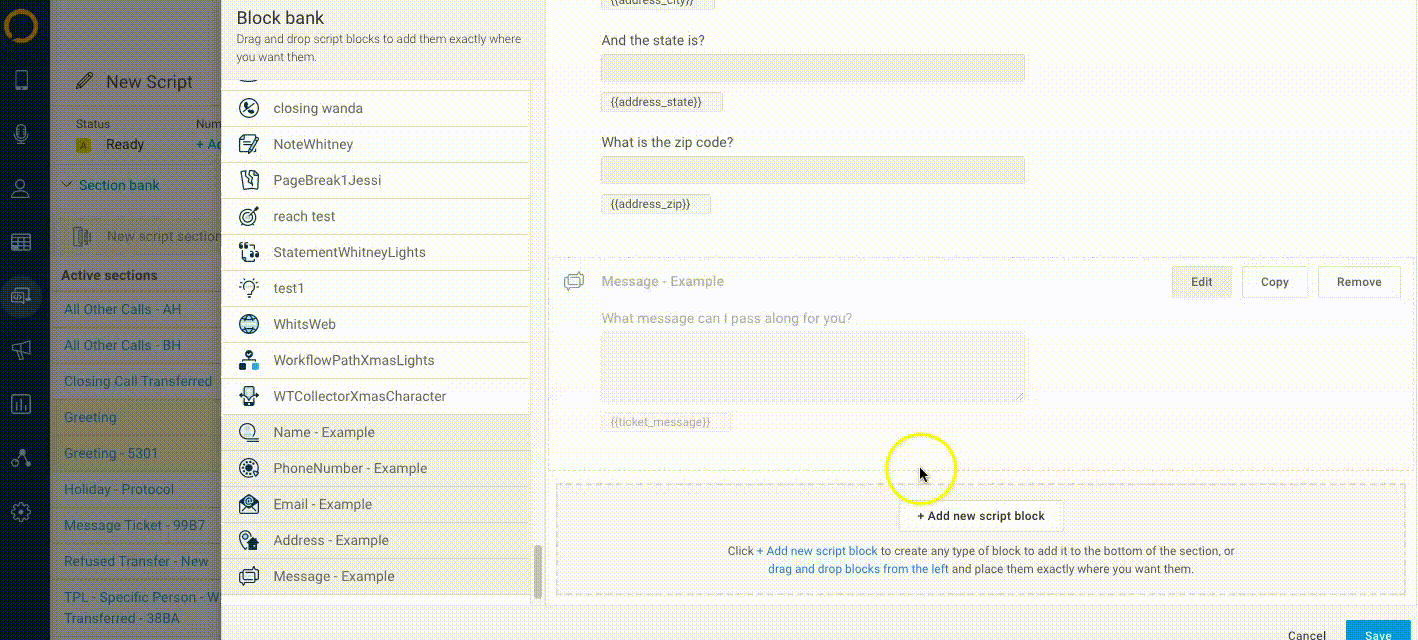Edit the Message - Example block
This screenshot has height=640, width=1418.
[x=1201, y=282]
